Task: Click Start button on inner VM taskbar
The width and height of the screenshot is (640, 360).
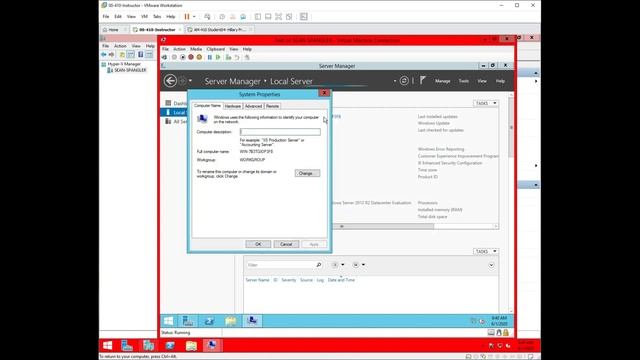Action: [x=169, y=321]
